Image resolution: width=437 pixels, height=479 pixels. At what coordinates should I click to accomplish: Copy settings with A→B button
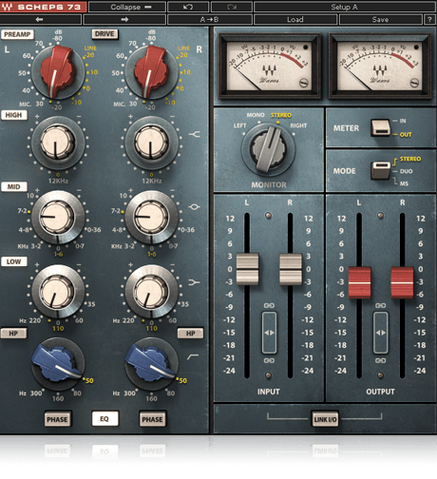coord(209,20)
